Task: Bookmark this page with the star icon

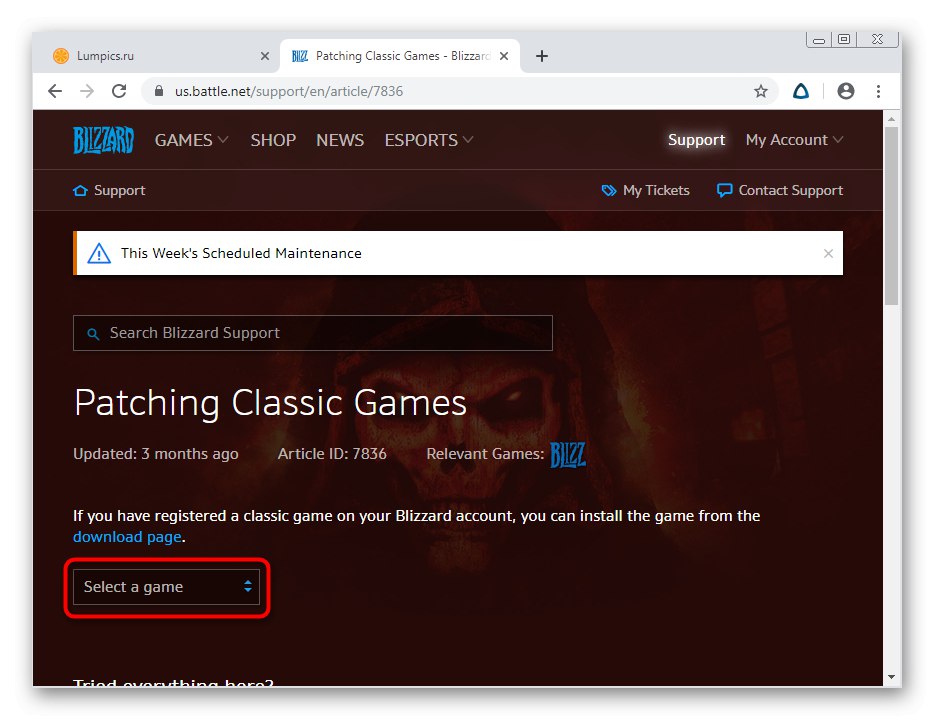Action: tap(761, 91)
